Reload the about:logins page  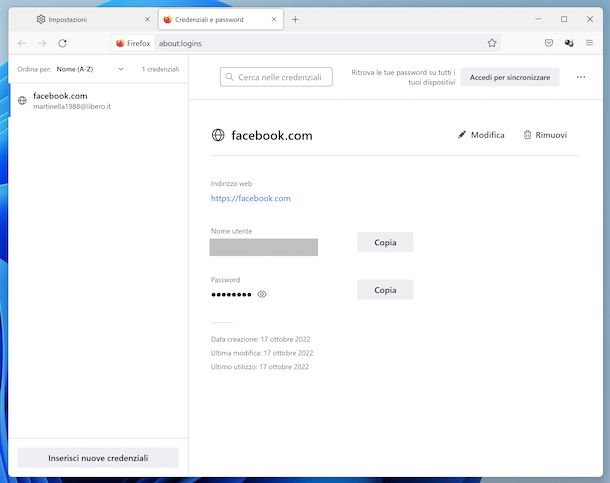pos(62,43)
